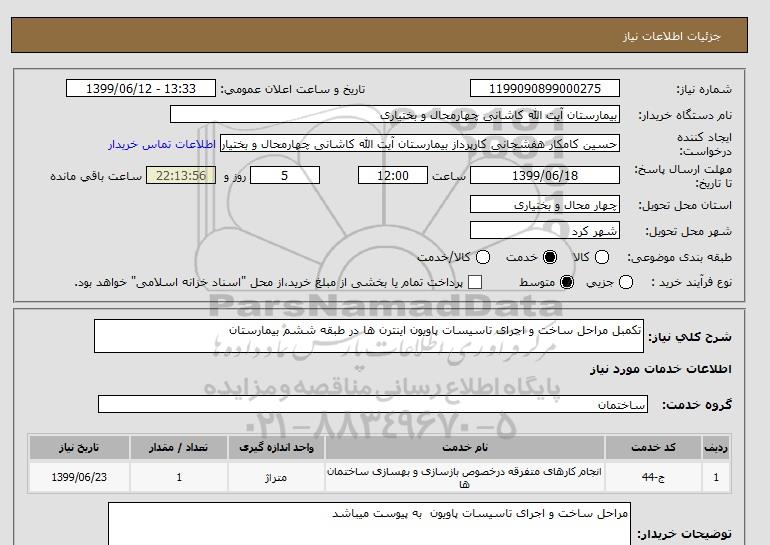Toggle the اسناد خزانه اسلامی payment checkbox

point(475,282)
